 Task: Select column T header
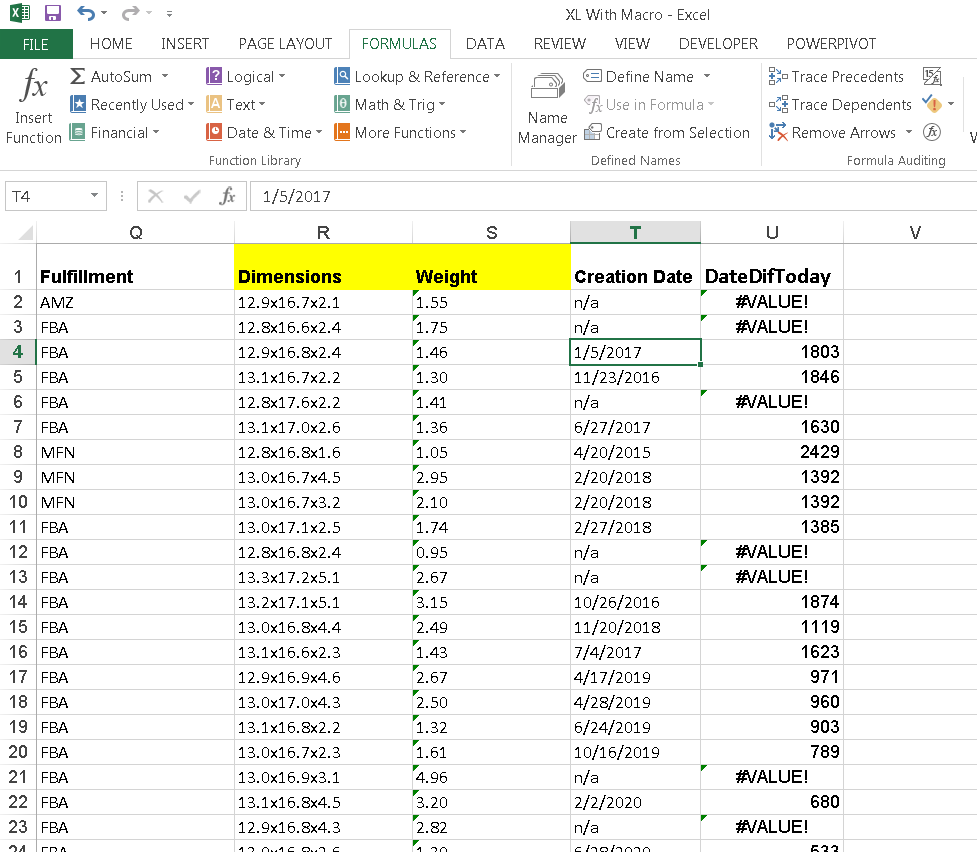tap(636, 232)
